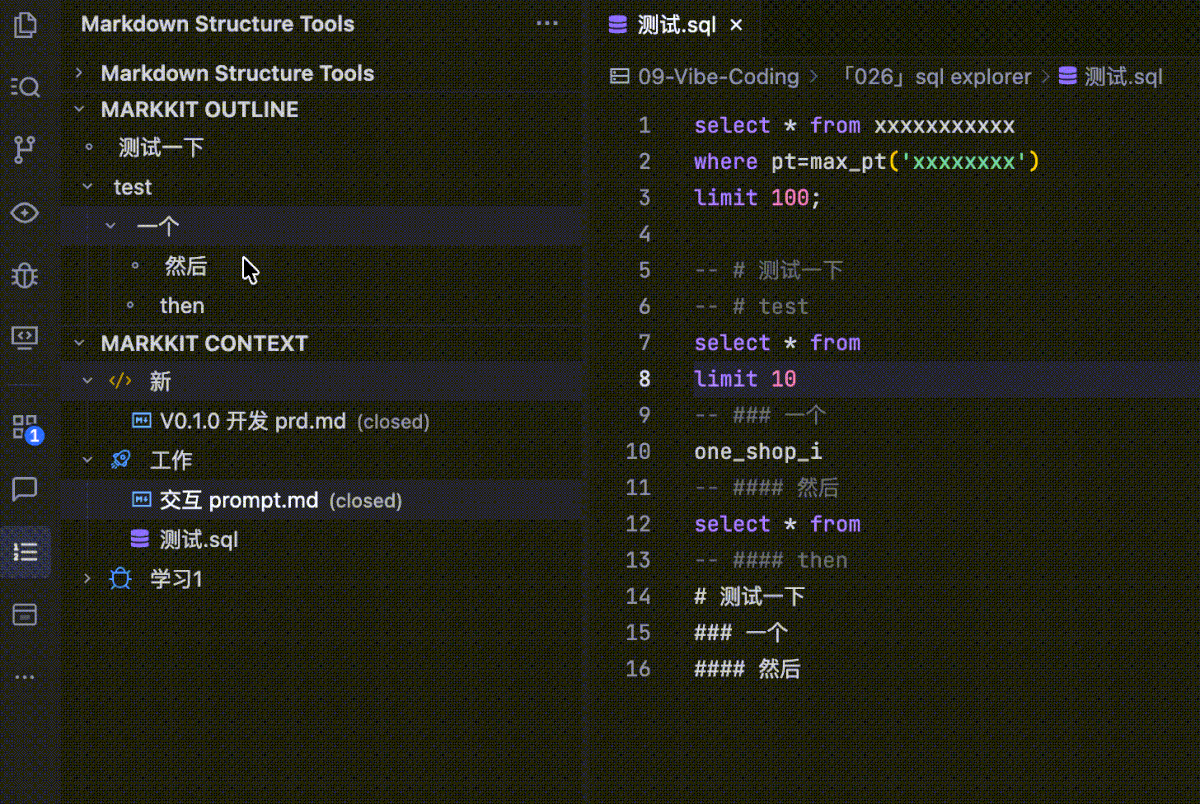Select outline item 测试一下
Screen dimensions: 1200x804
coord(161,148)
